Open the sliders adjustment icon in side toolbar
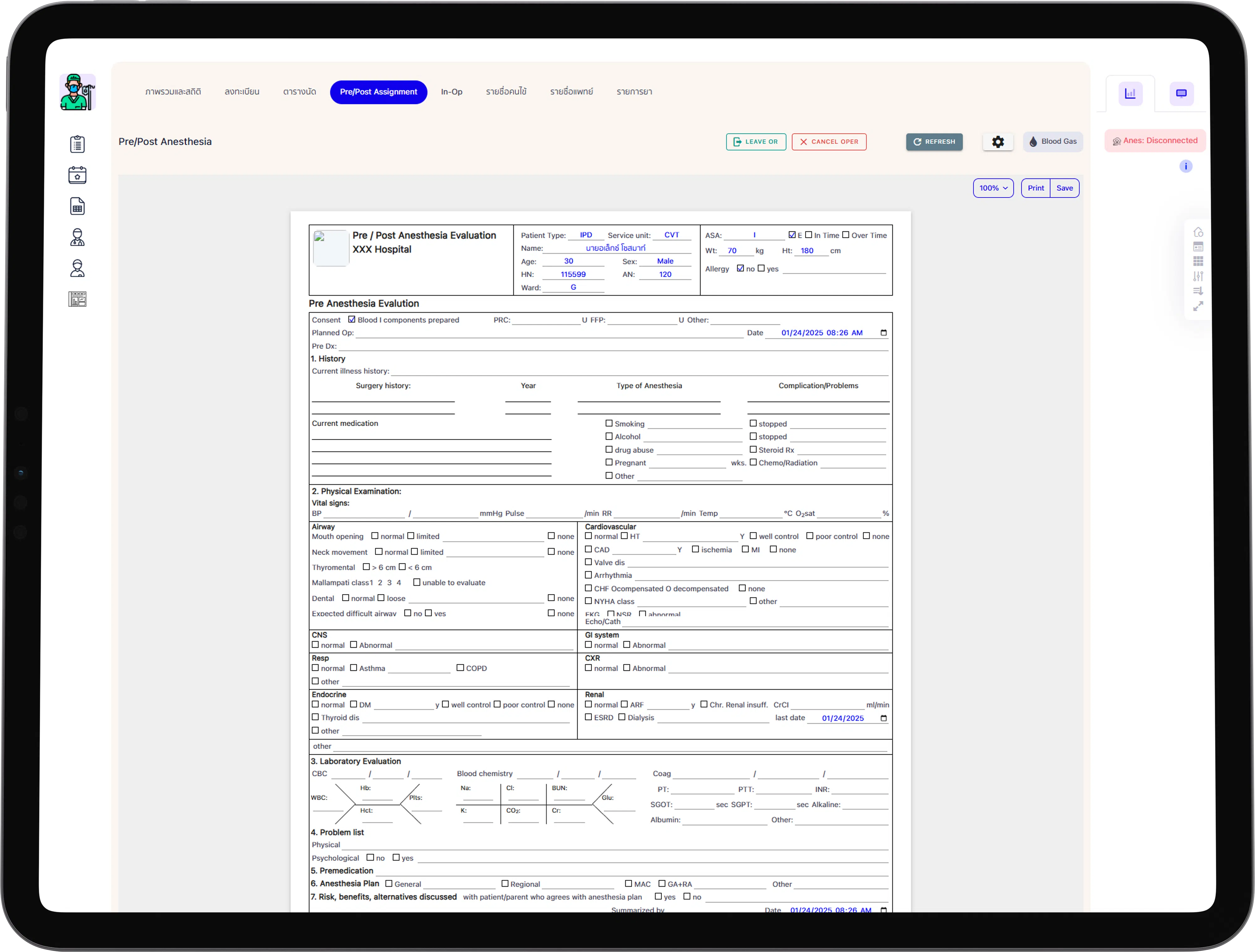Viewport: 1255px width, 952px height. click(x=1198, y=276)
